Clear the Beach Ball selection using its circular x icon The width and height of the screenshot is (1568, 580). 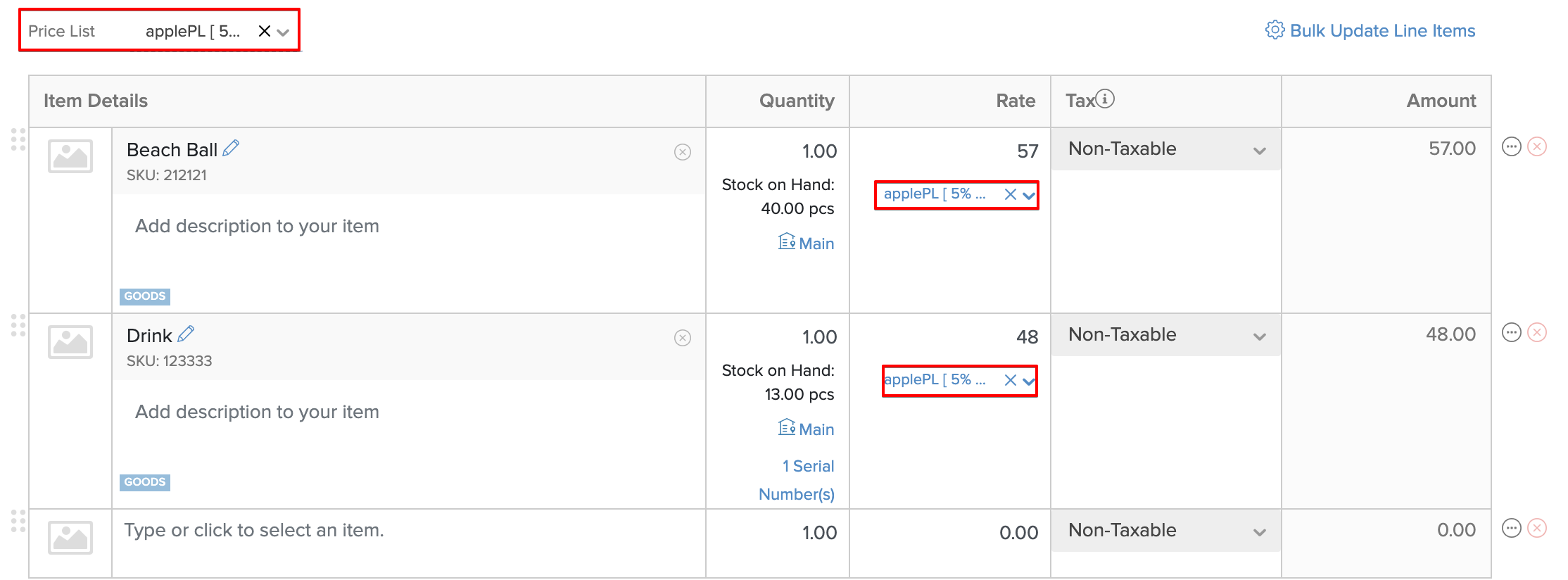pos(681,151)
